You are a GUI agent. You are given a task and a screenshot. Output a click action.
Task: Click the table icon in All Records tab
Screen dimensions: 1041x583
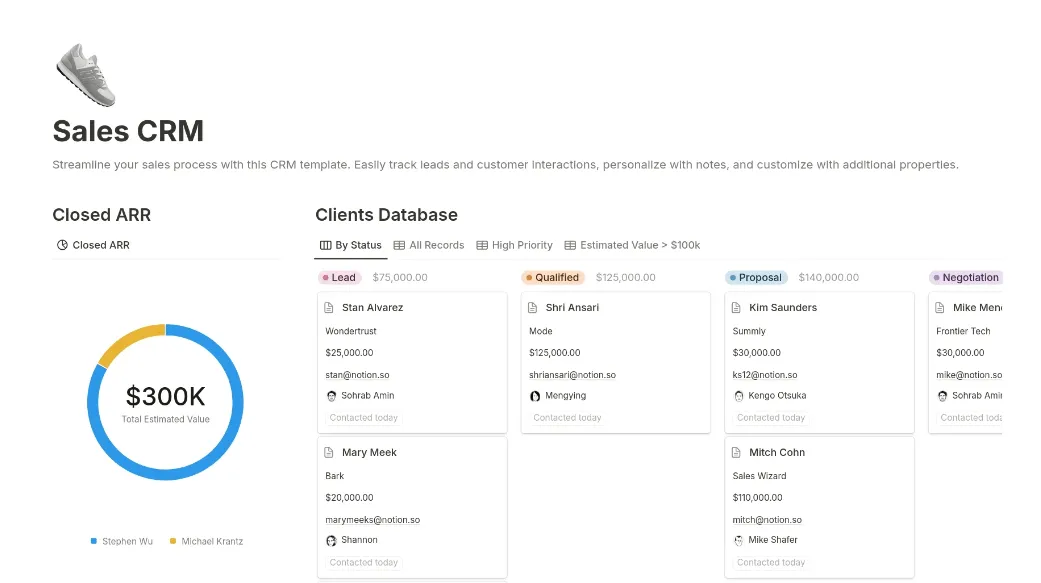pos(399,245)
